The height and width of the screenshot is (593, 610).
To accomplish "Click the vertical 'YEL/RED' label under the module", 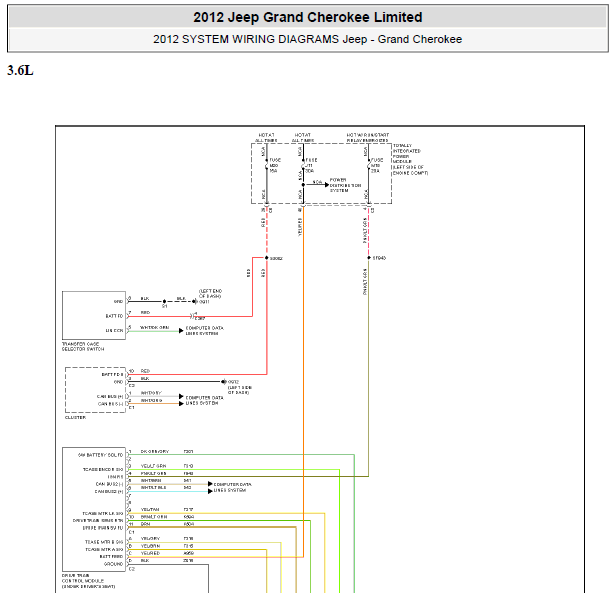I will 300,227.
